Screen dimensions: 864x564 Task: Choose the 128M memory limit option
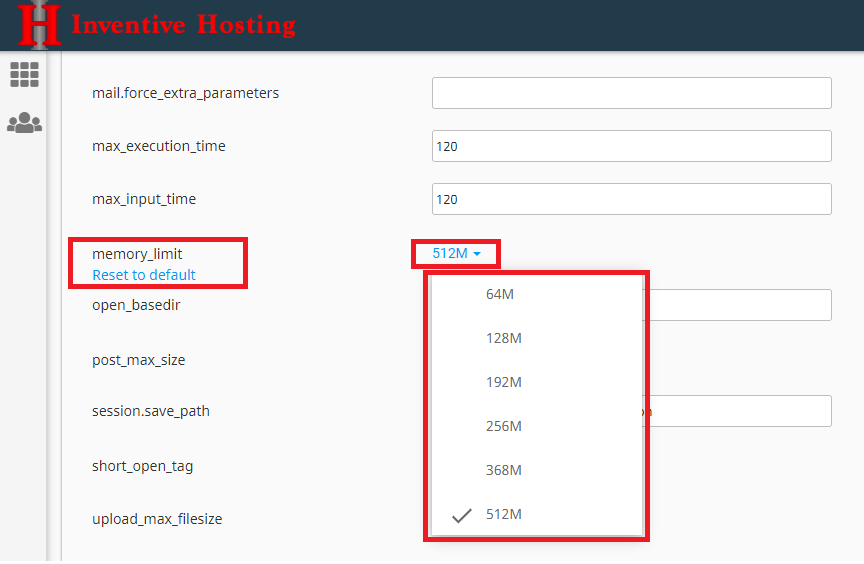coord(503,338)
